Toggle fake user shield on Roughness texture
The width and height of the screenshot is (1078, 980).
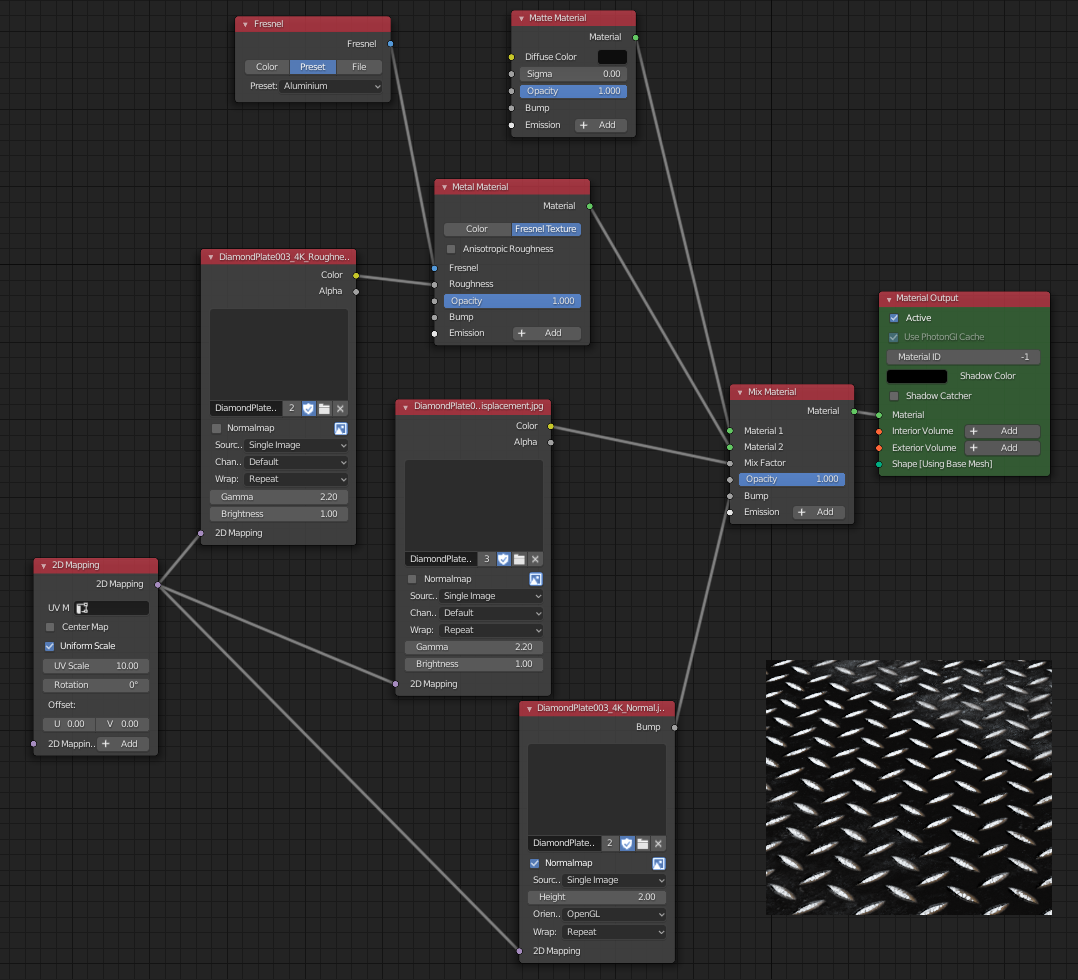pos(308,408)
